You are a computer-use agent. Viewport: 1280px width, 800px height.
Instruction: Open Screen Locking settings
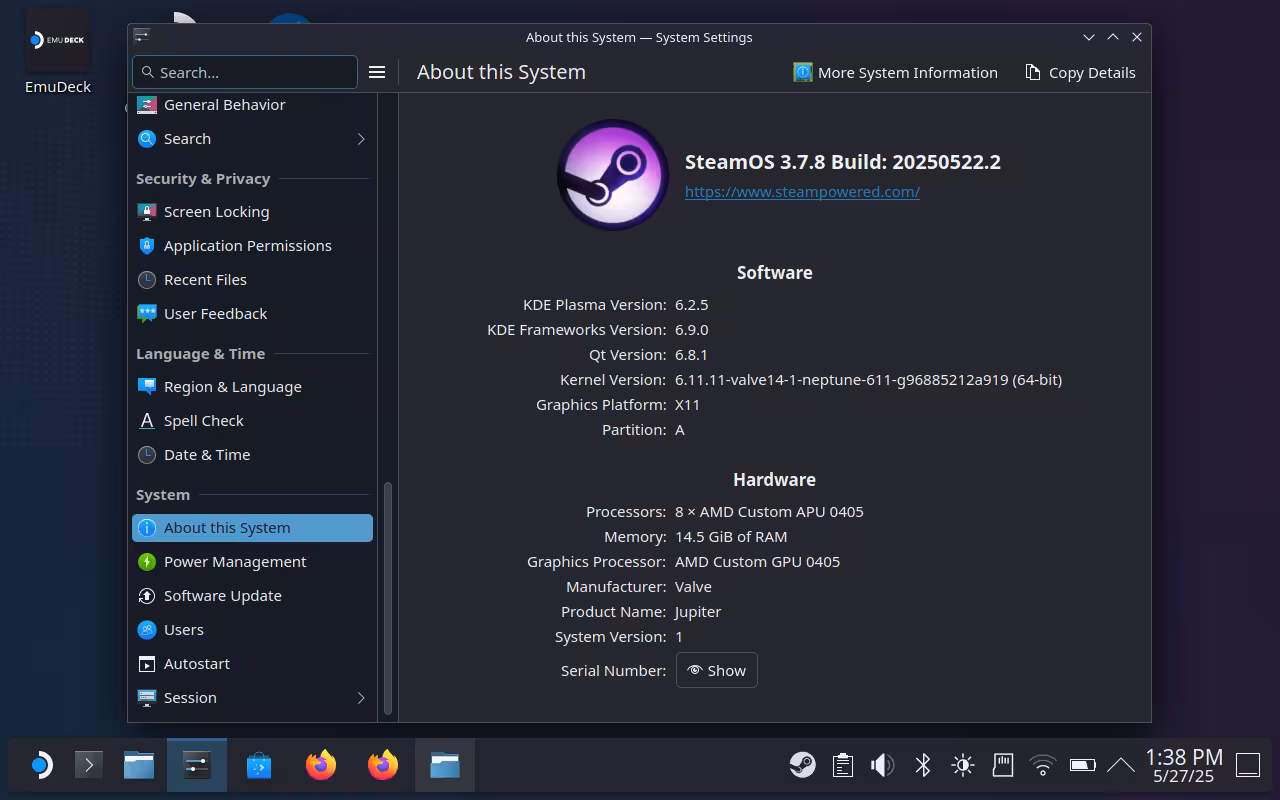252,212
